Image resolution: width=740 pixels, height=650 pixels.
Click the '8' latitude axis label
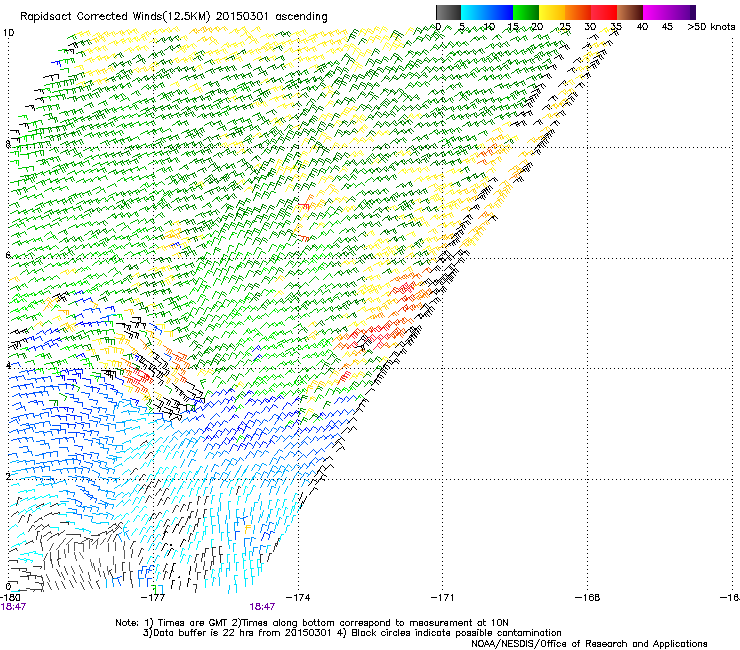click(8, 144)
